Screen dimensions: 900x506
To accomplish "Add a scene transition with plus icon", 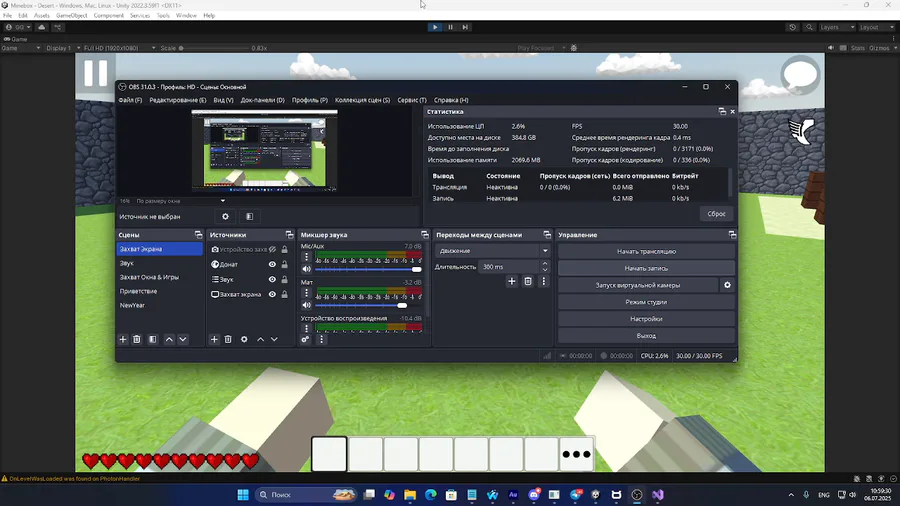I will (511, 281).
